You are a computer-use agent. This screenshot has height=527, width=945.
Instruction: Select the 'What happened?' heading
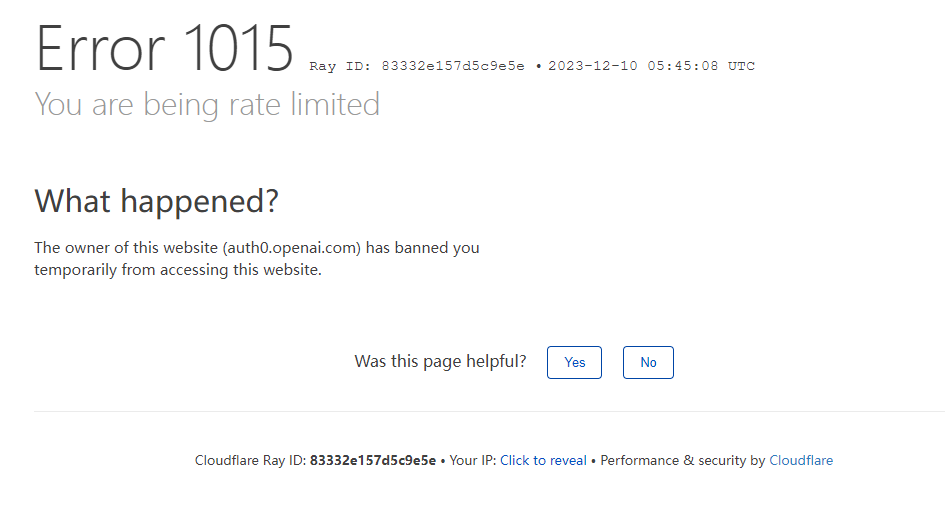click(x=157, y=201)
